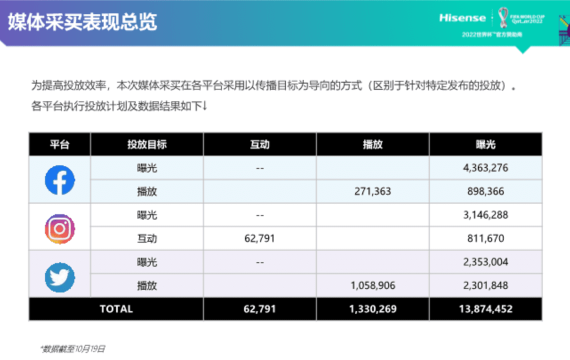Select the 互动 column header
The image size is (570, 360).
[260, 144]
